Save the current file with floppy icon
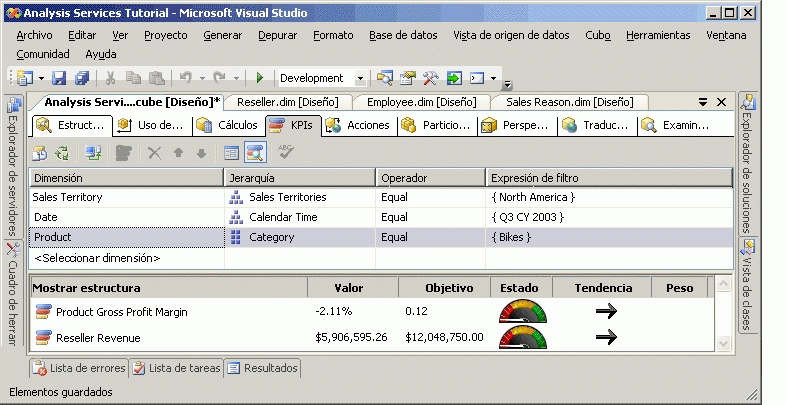 pyautogui.click(x=59, y=78)
